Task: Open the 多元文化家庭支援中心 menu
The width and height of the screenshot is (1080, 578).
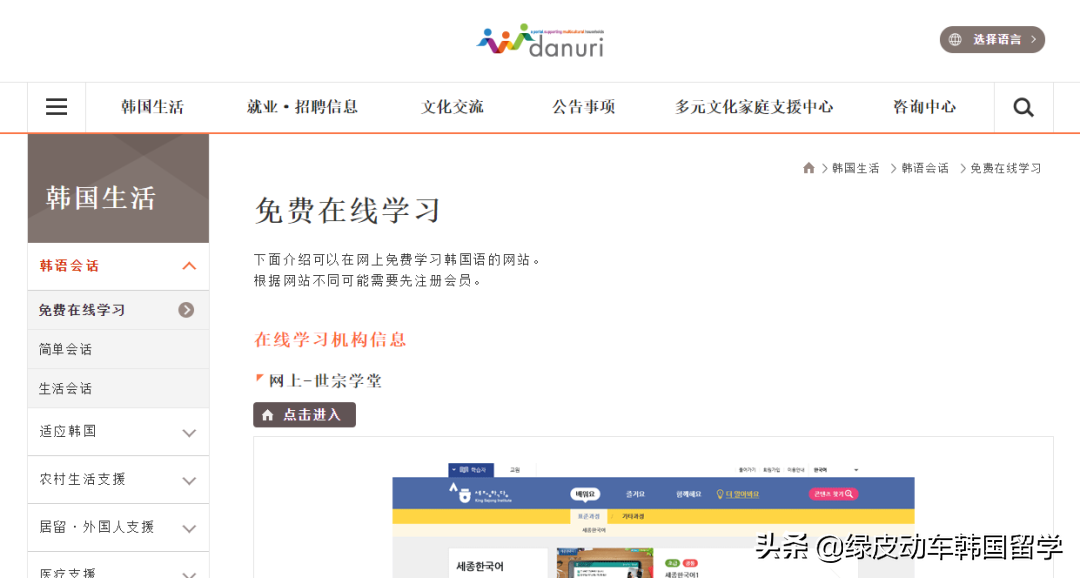Action: (x=753, y=107)
